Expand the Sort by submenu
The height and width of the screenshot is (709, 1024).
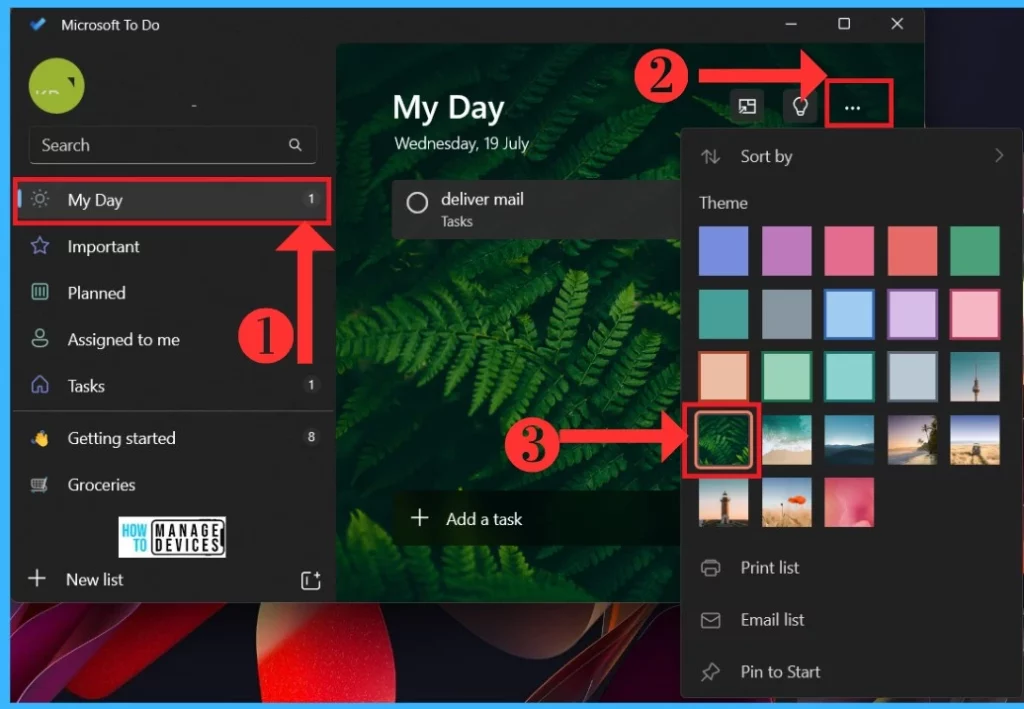pyautogui.click(x=851, y=157)
